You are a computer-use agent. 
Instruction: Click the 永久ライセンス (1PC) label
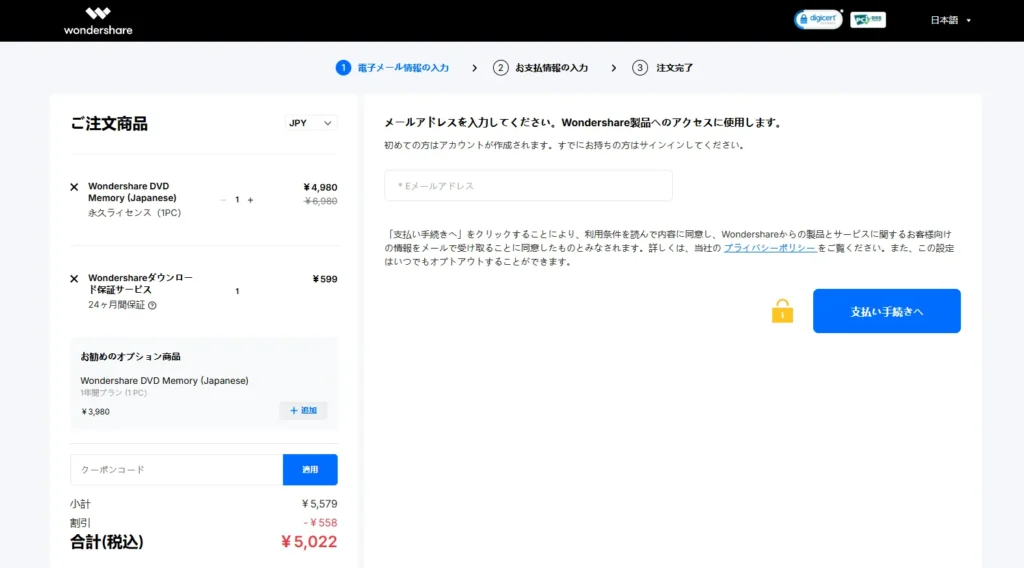135,213
